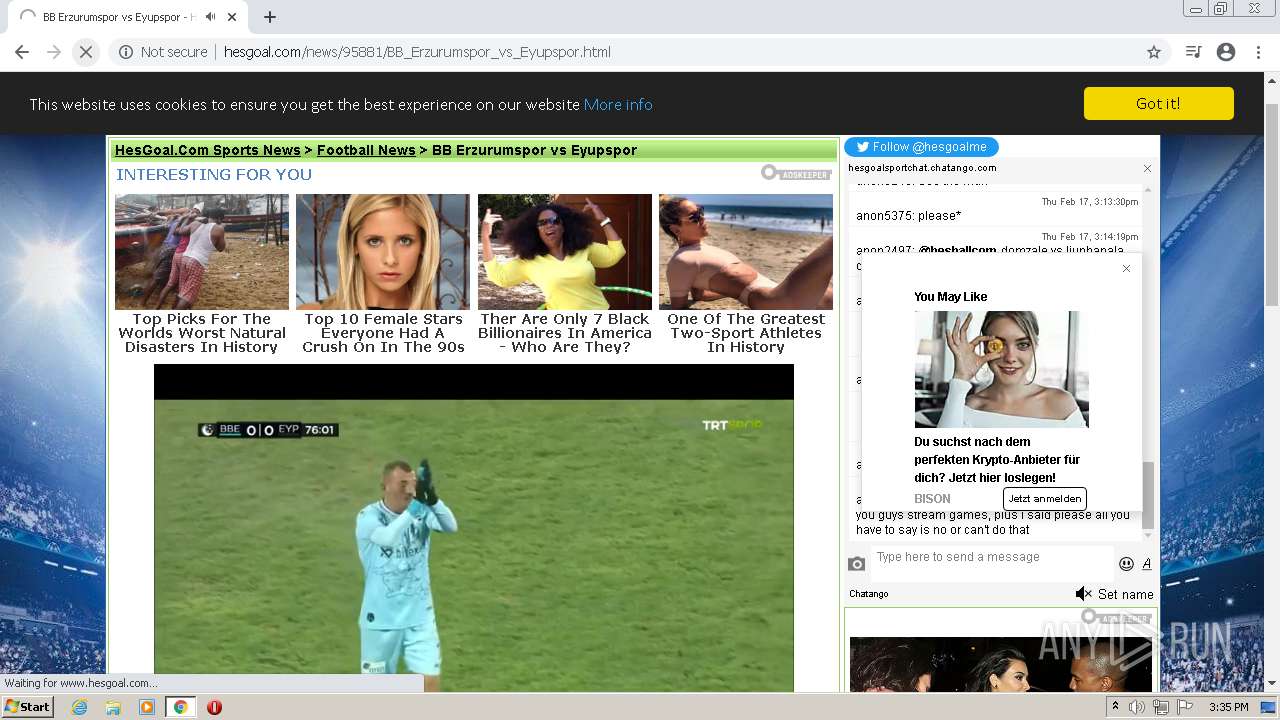Viewport: 1280px width, 720px height.
Task: Click the 3:35 PM clock
Action: pos(1228,707)
